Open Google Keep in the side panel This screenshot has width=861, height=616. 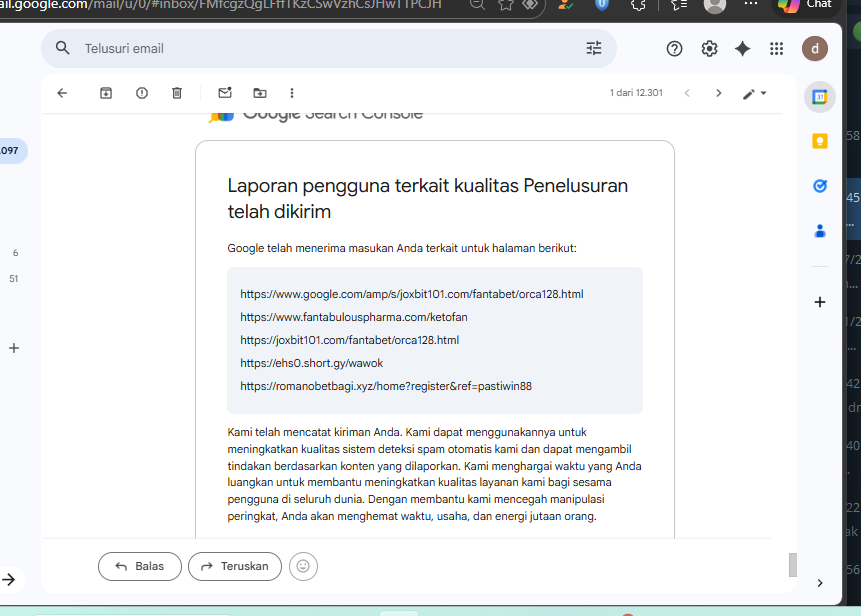point(820,142)
